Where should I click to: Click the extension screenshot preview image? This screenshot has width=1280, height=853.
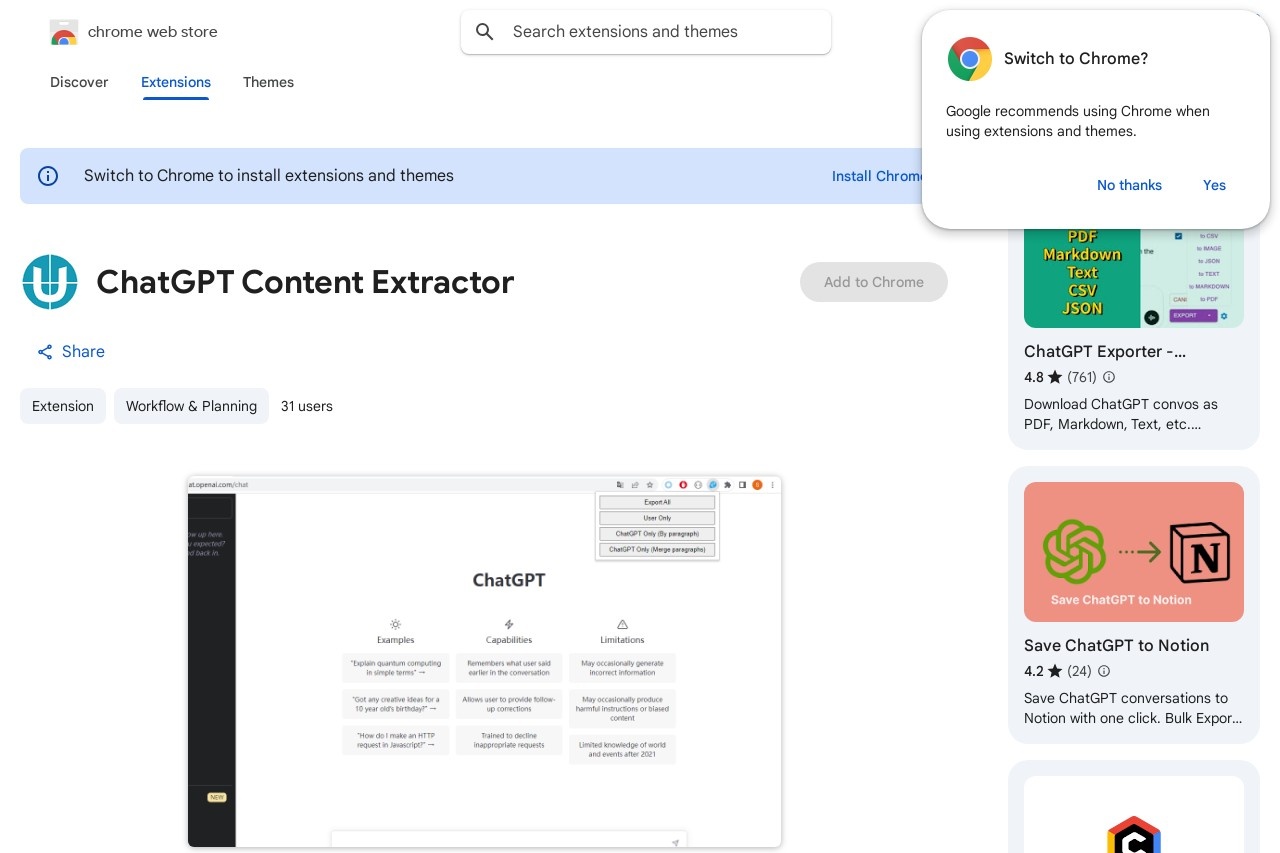484,661
